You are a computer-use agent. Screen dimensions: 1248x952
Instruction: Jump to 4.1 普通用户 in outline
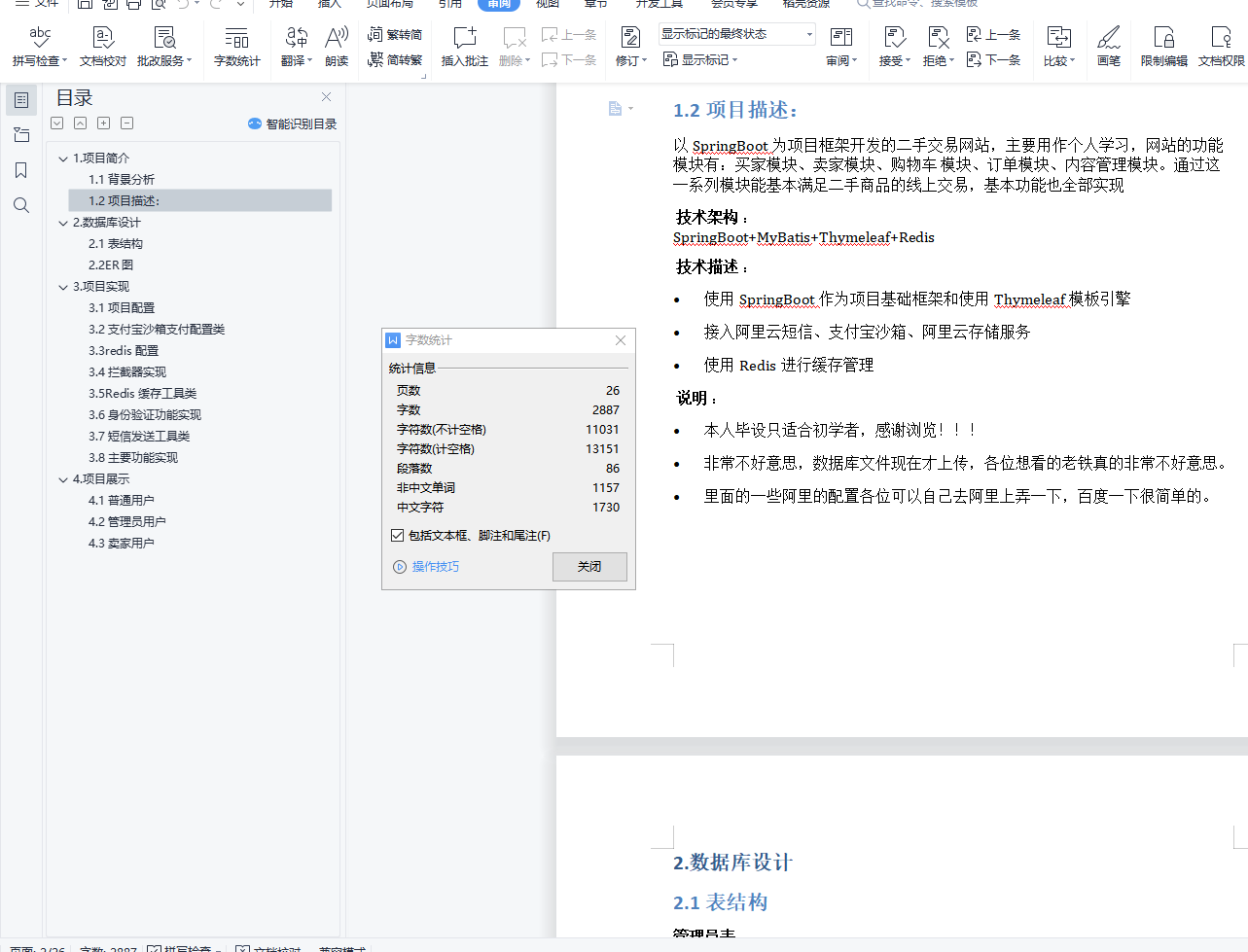[122, 501]
